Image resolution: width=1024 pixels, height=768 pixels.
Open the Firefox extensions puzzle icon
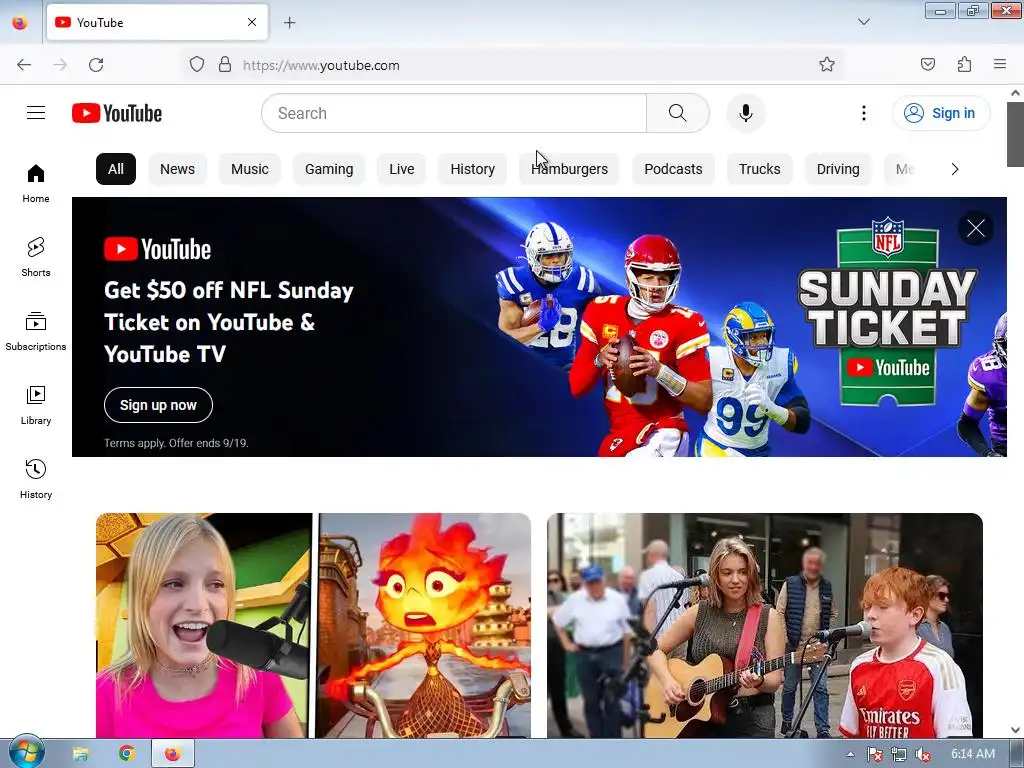[x=964, y=64]
